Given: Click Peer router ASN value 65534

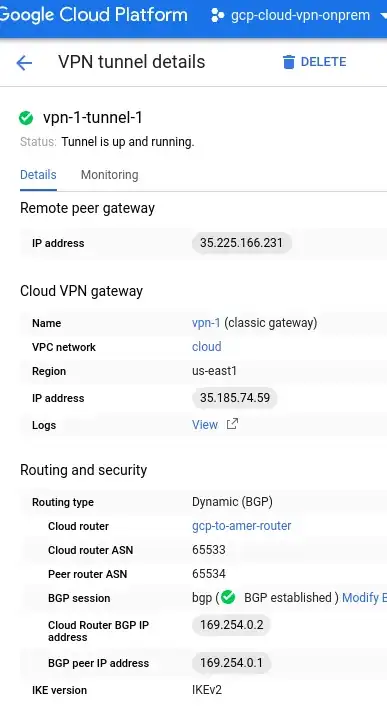Looking at the screenshot, I should [x=209, y=574].
